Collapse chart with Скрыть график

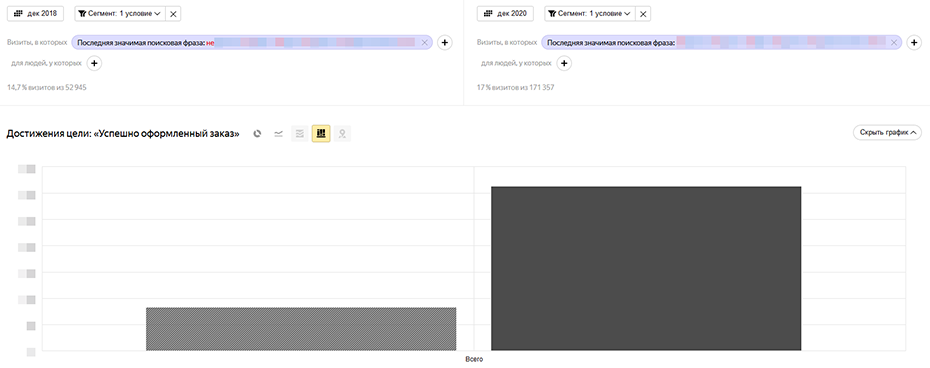pos(887,132)
